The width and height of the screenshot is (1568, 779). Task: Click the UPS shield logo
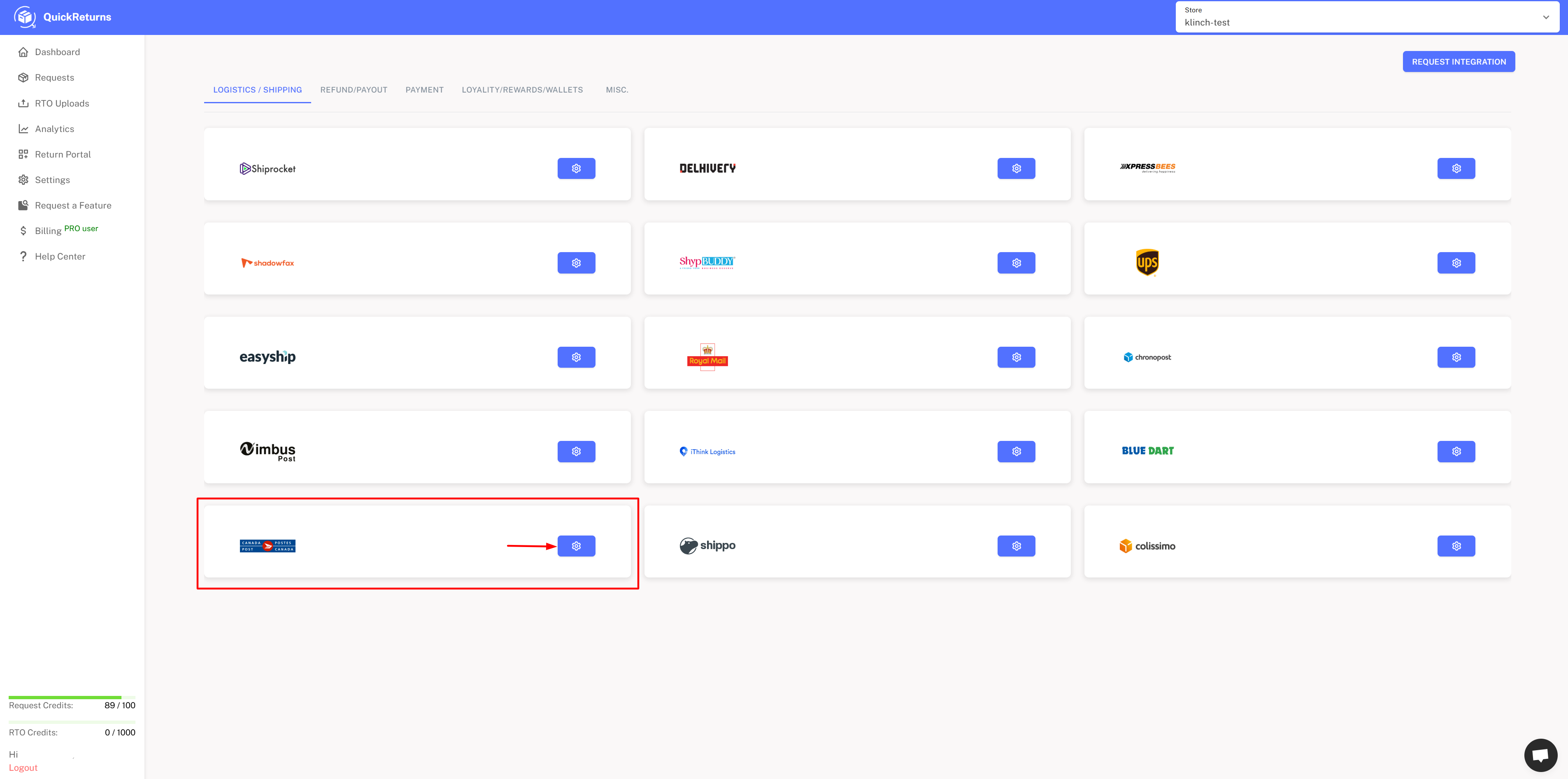point(1147,263)
